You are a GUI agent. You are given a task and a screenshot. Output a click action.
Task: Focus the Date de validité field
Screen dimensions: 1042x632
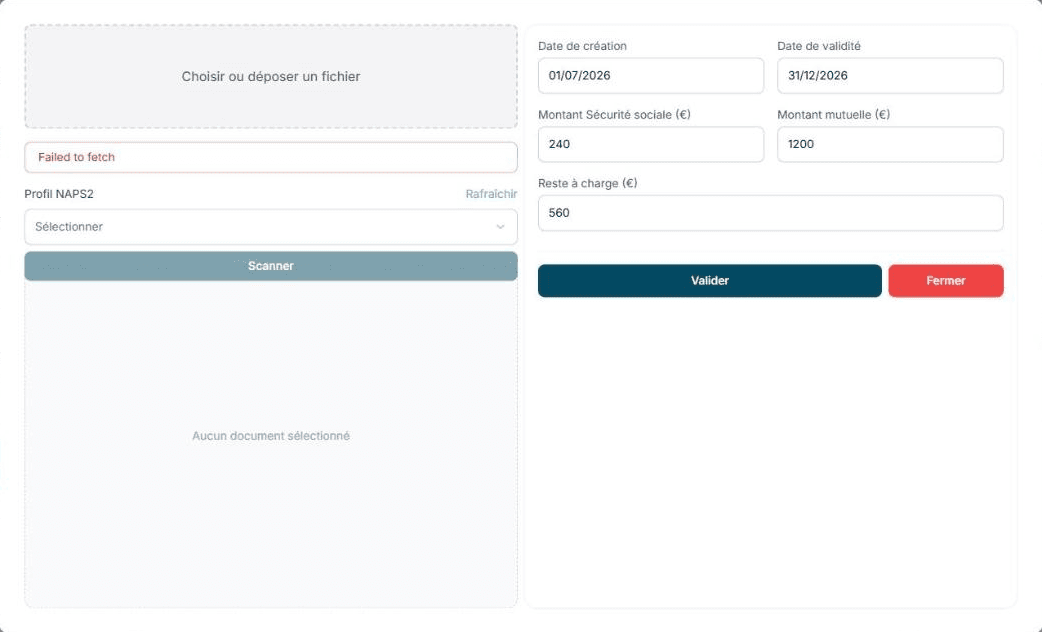(x=890, y=76)
